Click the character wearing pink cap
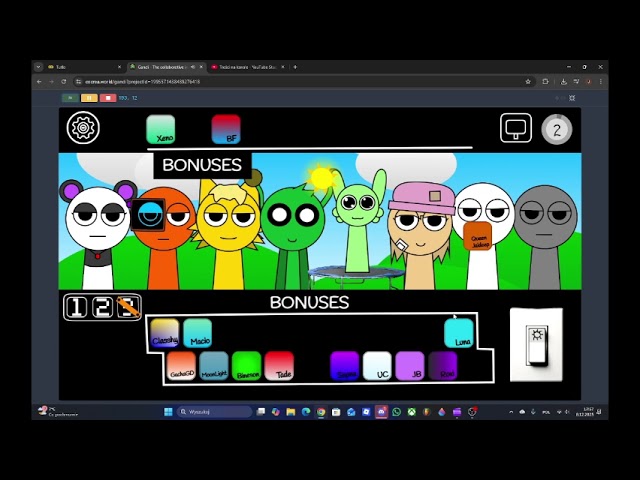Image resolution: width=640 pixels, height=480 pixels. [420, 236]
